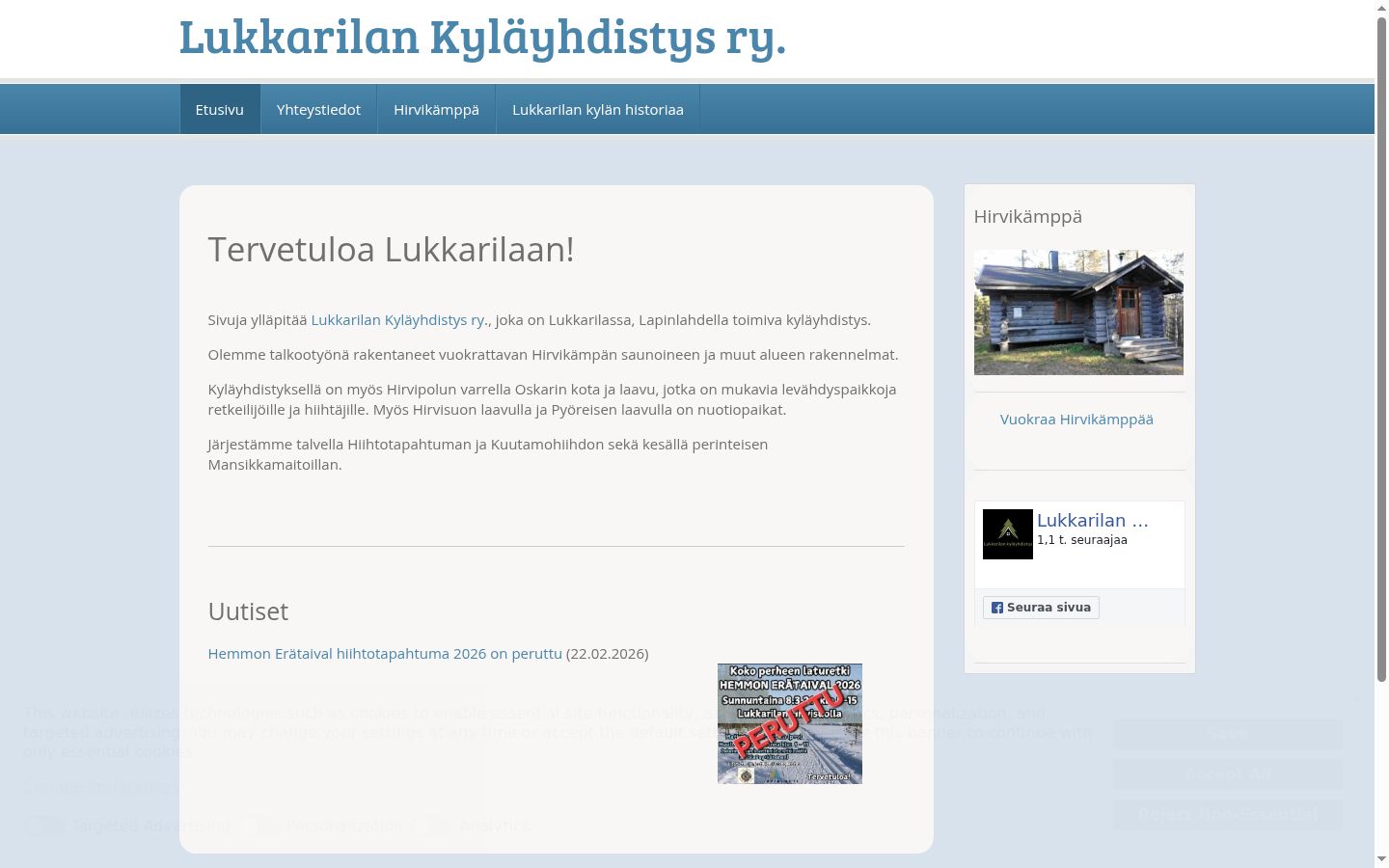Click the Save button in cookie banner
The width and height of the screenshot is (1389, 868).
1228,734
